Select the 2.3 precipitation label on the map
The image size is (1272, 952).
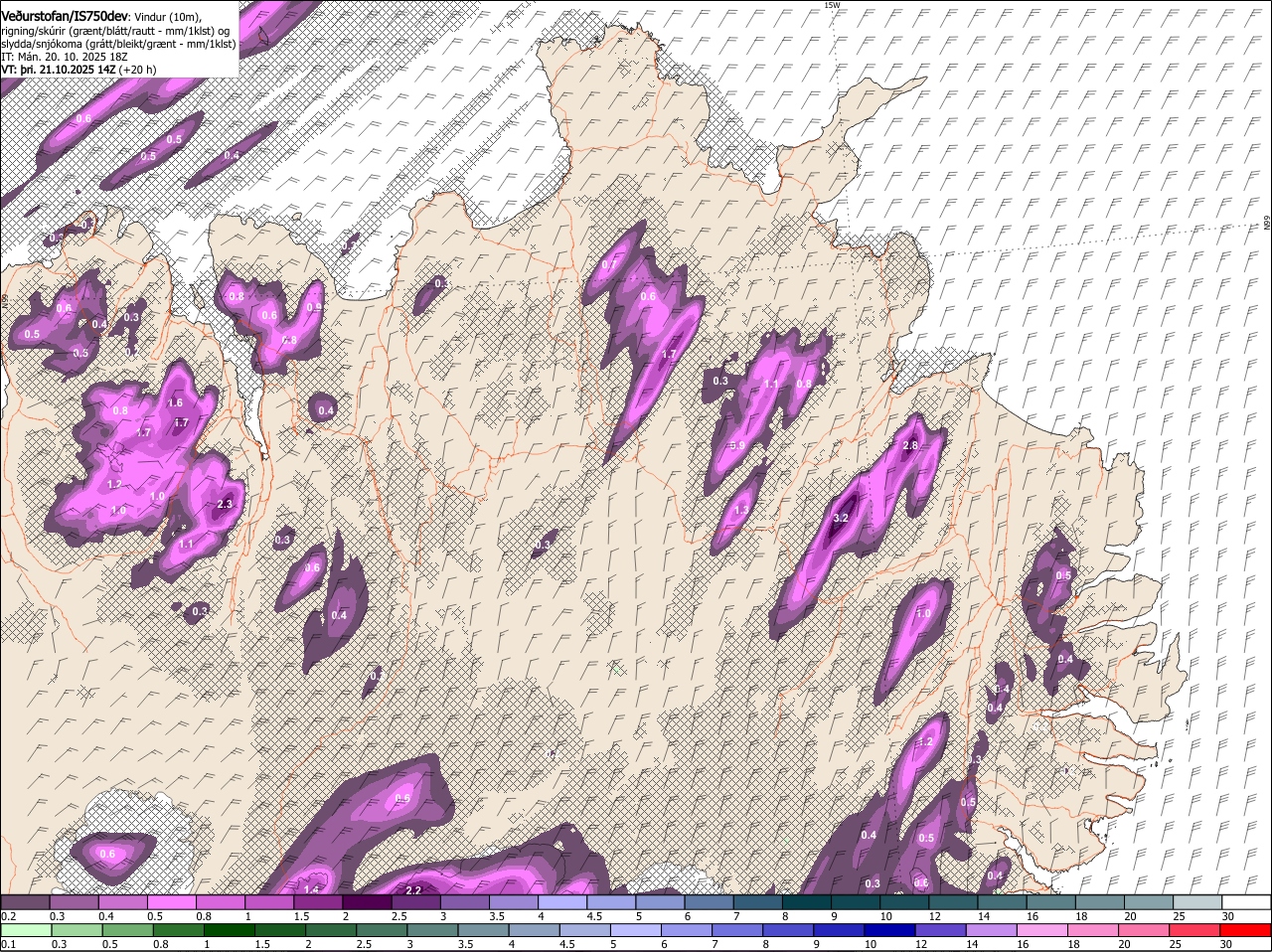pyautogui.click(x=224, y=504)
